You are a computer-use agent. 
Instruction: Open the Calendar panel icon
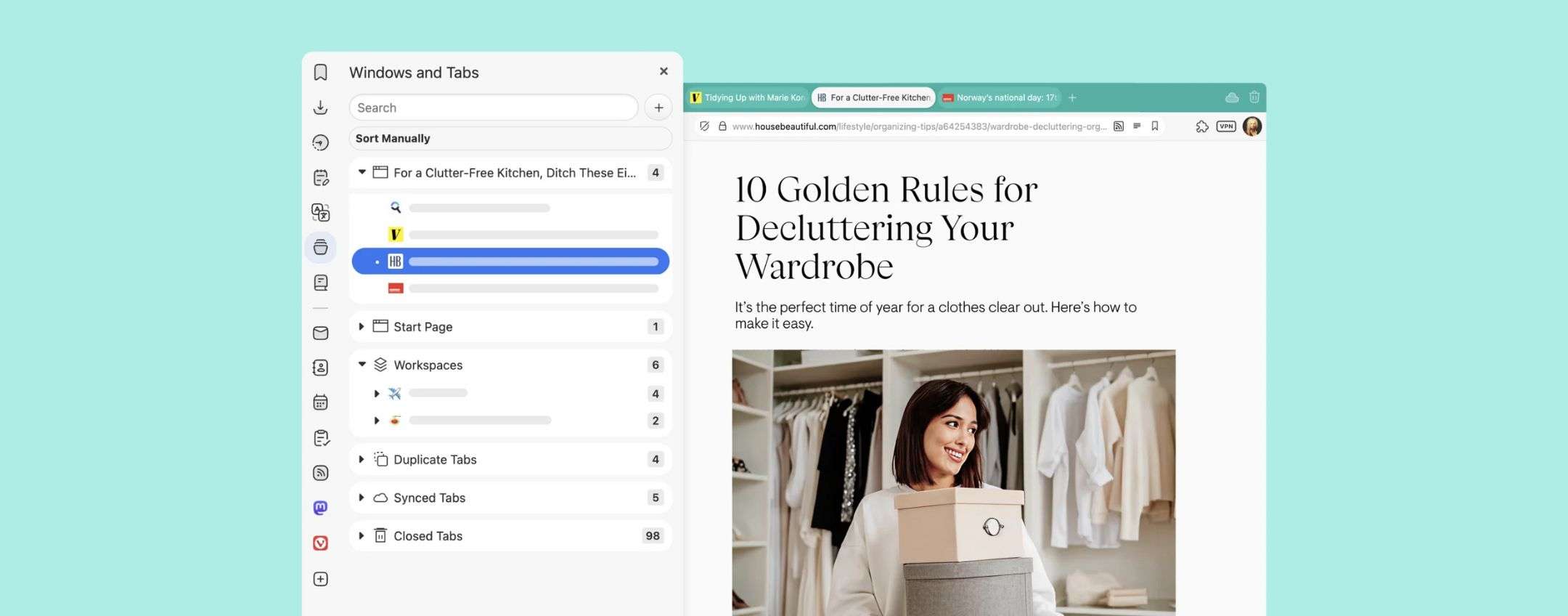pos(320,402)
